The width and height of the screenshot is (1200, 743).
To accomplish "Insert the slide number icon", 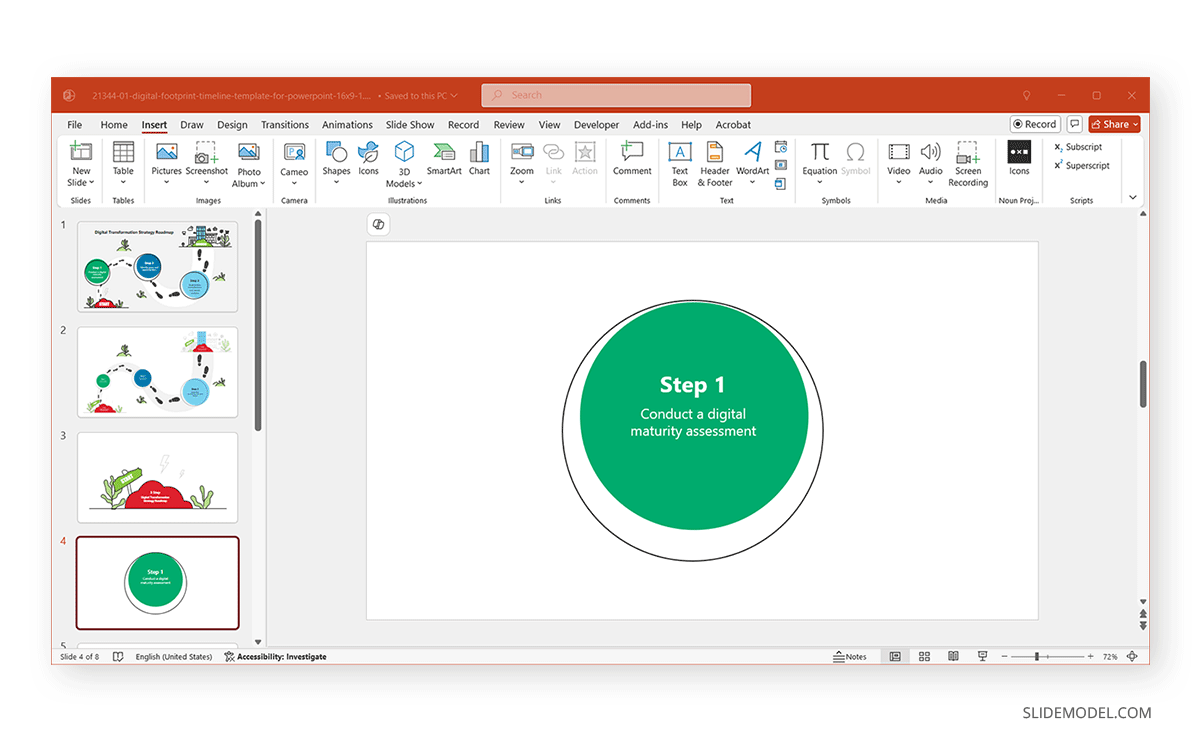I will pyautogui.click(x=781, y=165).
